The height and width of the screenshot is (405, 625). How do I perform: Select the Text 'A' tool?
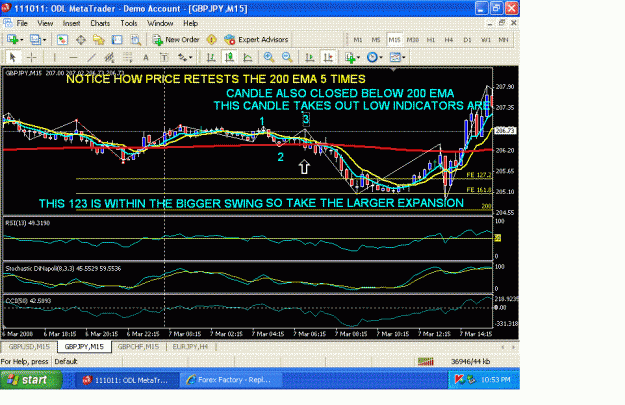(146, 57)
